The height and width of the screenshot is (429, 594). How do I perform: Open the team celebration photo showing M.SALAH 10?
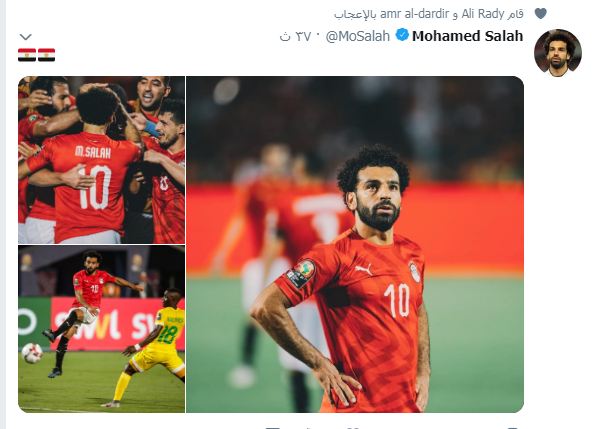point(102,160)
